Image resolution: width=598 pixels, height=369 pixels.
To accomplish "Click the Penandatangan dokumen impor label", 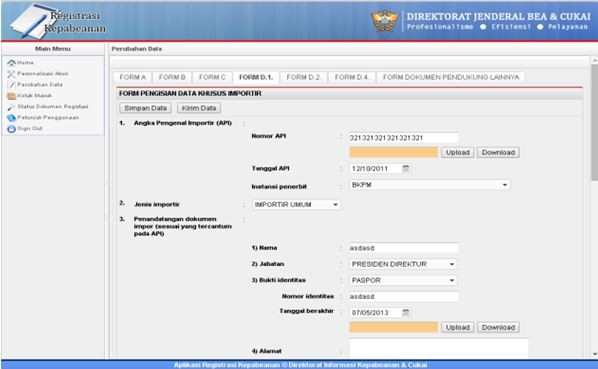I will (183, 226).
